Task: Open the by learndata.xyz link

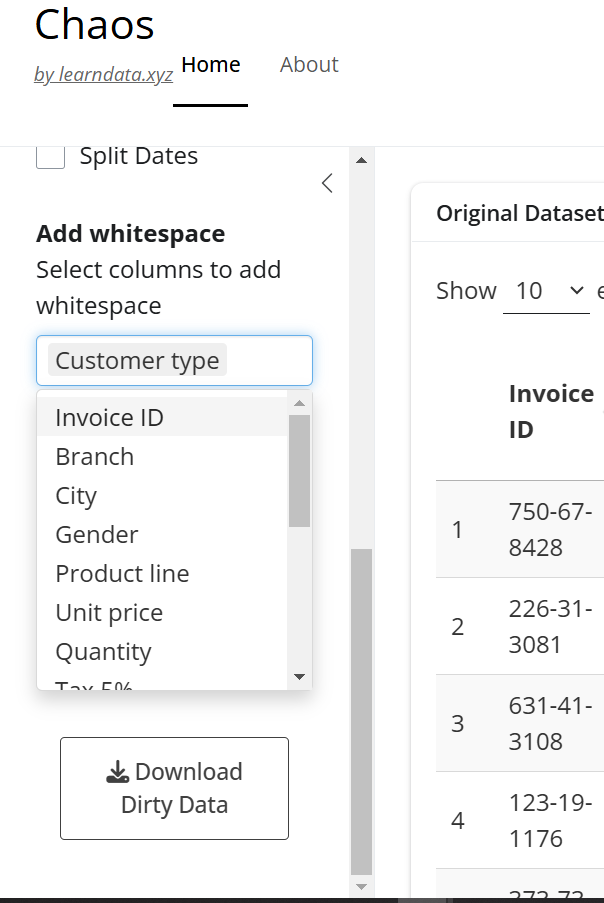Action: pyautogui.click(x=104, y=74)
